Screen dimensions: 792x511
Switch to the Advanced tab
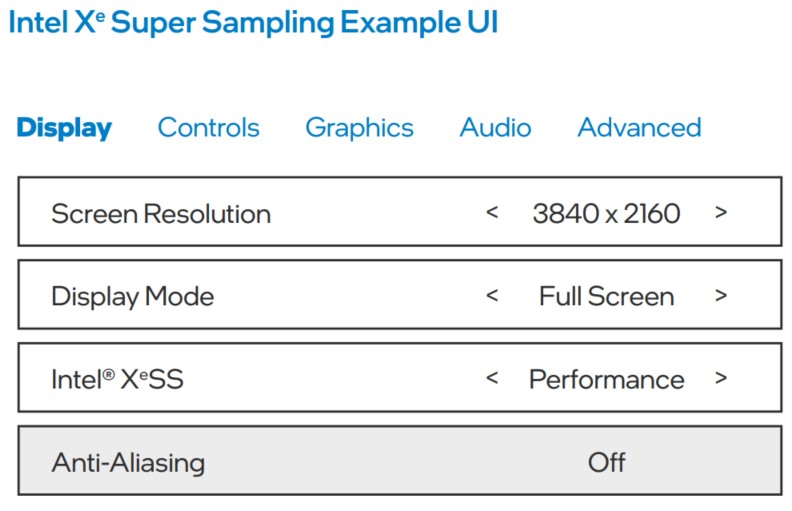[639, 128]
